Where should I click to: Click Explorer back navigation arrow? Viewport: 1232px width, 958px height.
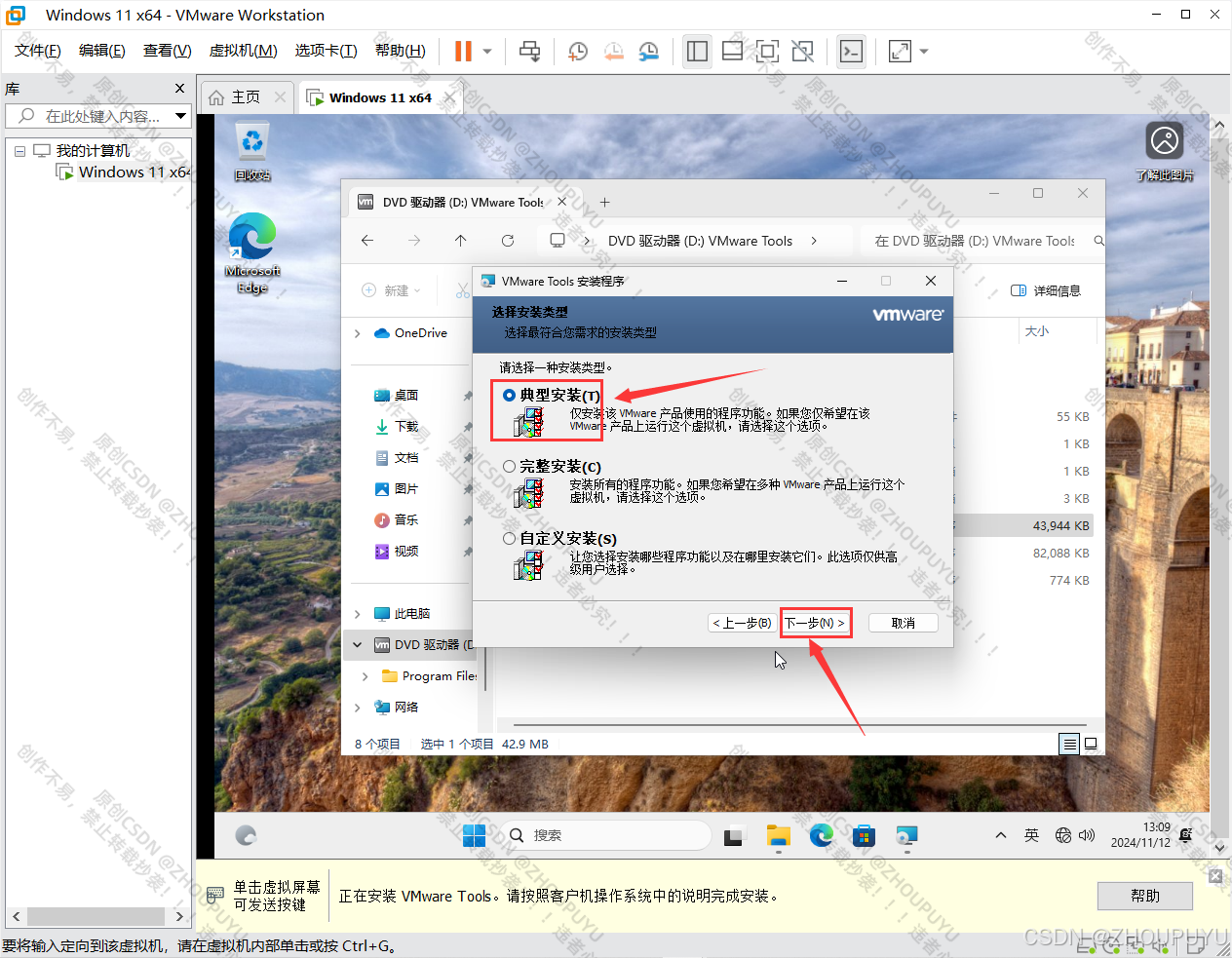367,241
